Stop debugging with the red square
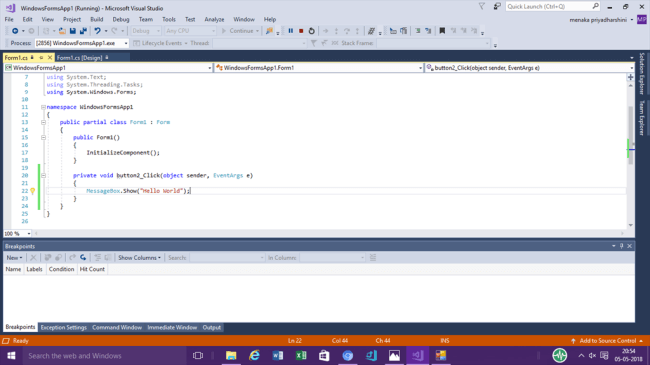The image size is (650, 365). (301, 31)
